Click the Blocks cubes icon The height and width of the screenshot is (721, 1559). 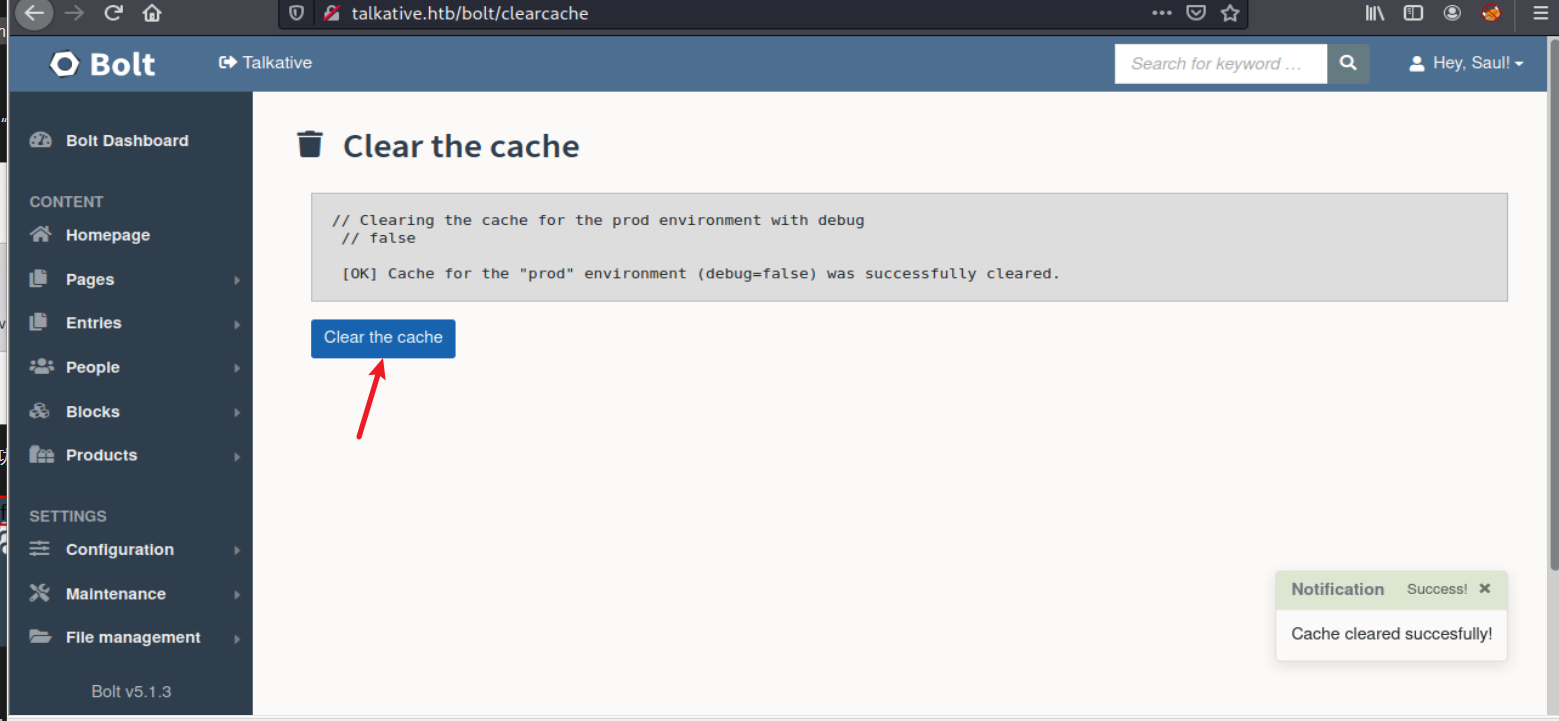[40, 411]
